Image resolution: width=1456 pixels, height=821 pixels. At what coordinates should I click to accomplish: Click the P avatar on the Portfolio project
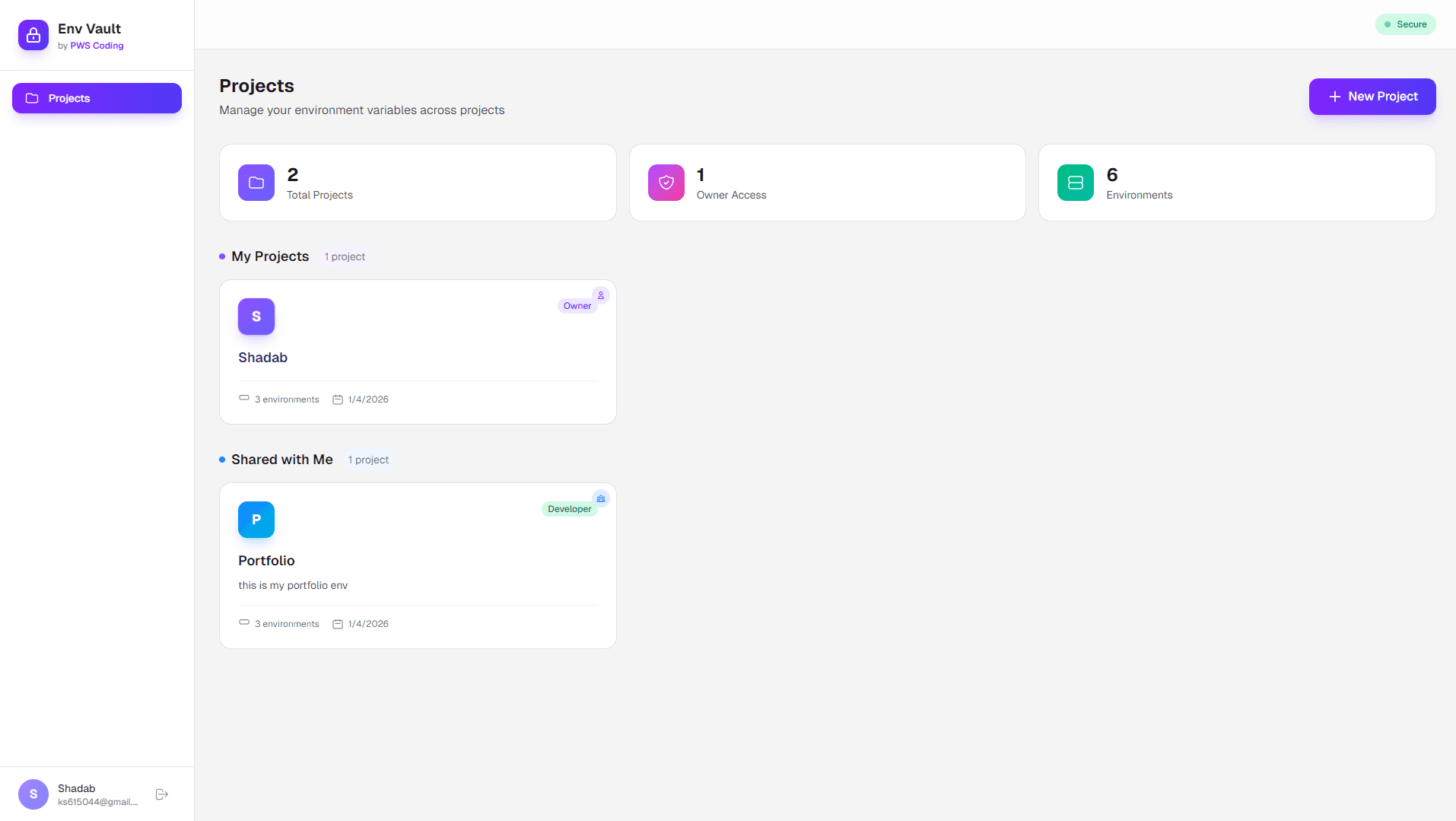coord(256,520)
